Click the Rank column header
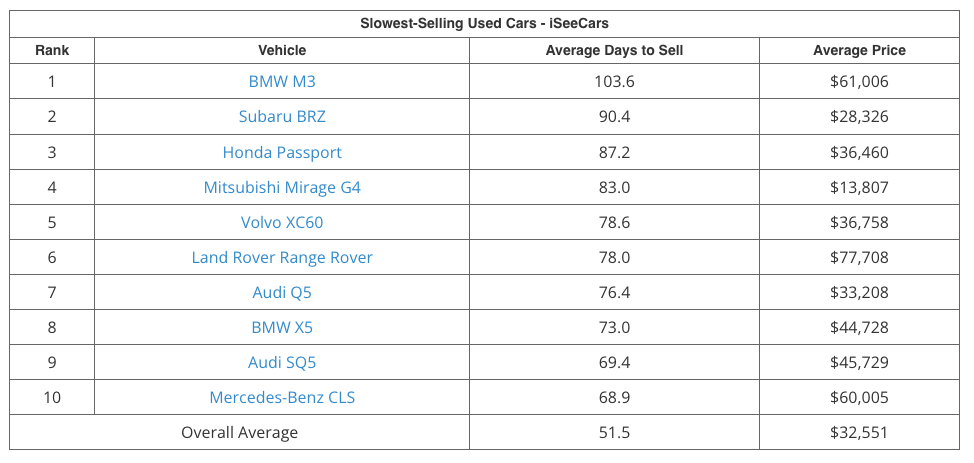 click(51, 50)
